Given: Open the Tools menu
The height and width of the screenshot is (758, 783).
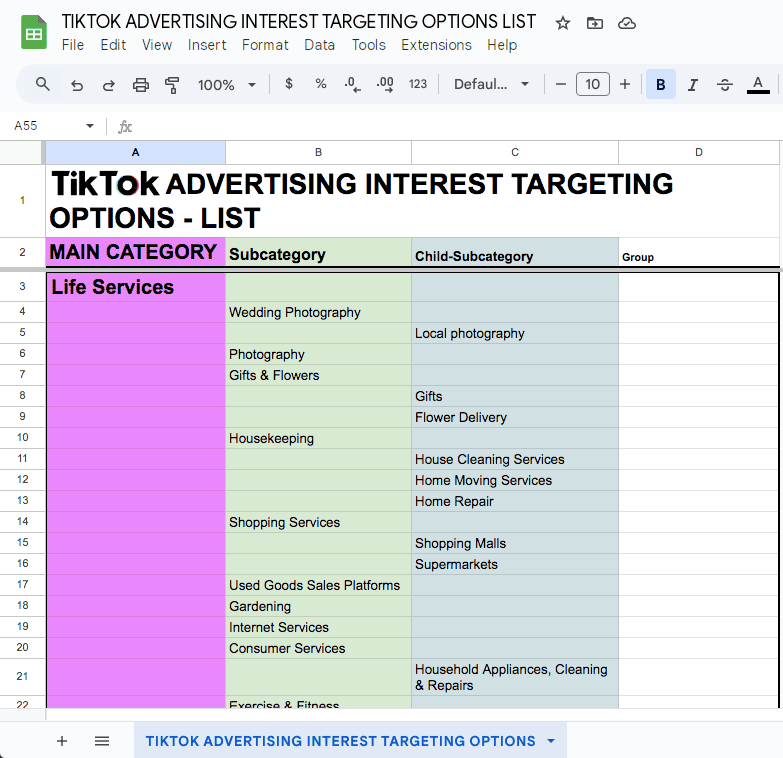Looking at the screenshot, I should 369,45.
